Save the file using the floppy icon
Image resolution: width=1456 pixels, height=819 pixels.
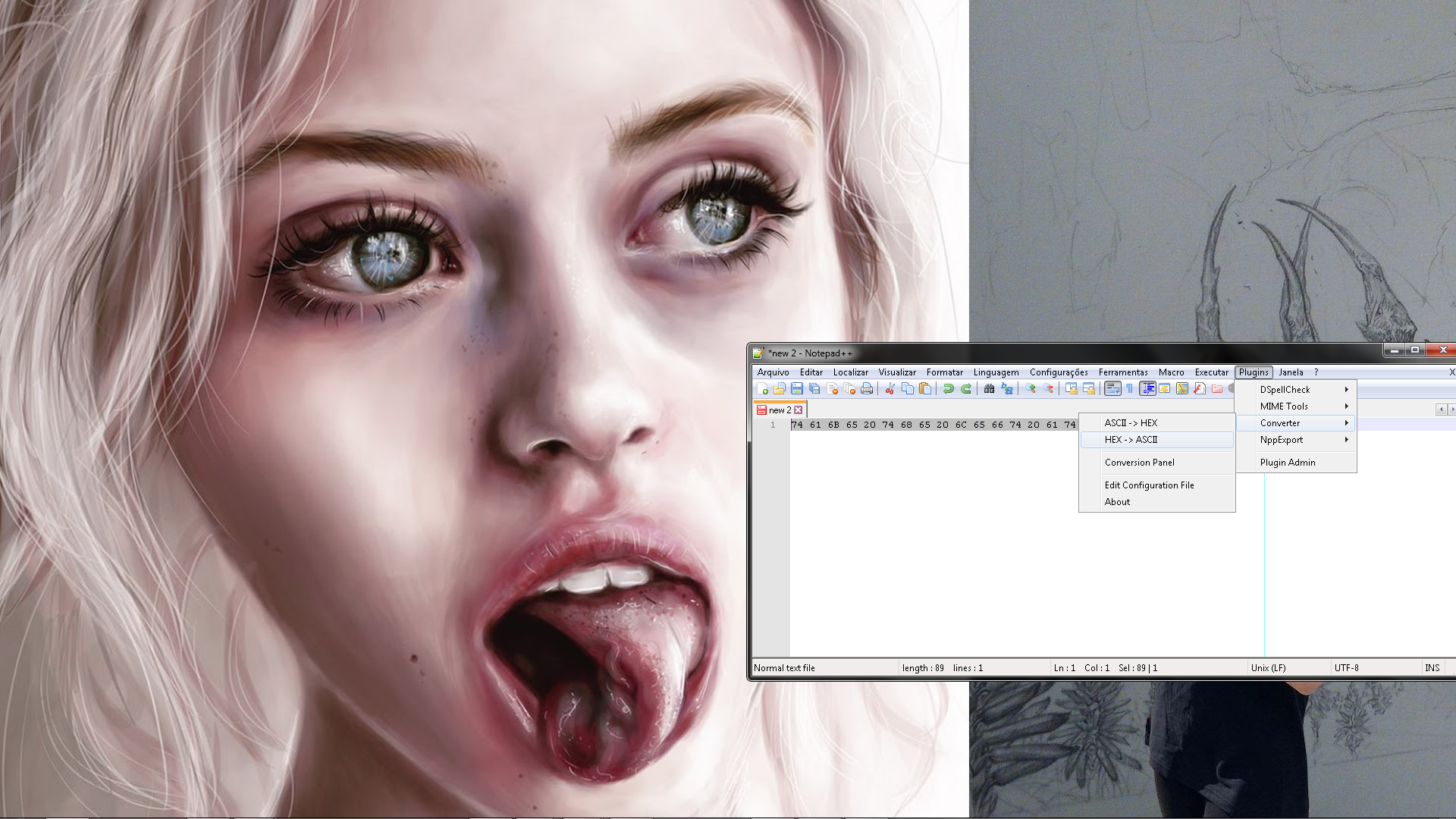pyautogui.click(x=797, y=388)
